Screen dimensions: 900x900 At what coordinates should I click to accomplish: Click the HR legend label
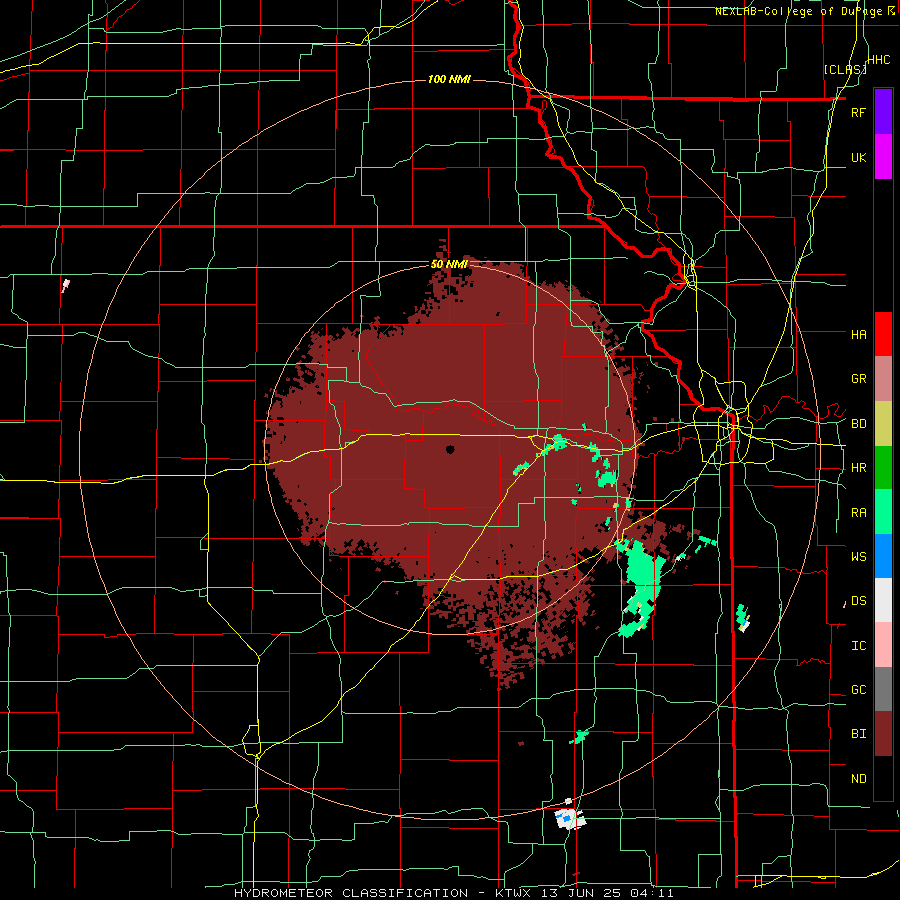(x=858, y=468)
